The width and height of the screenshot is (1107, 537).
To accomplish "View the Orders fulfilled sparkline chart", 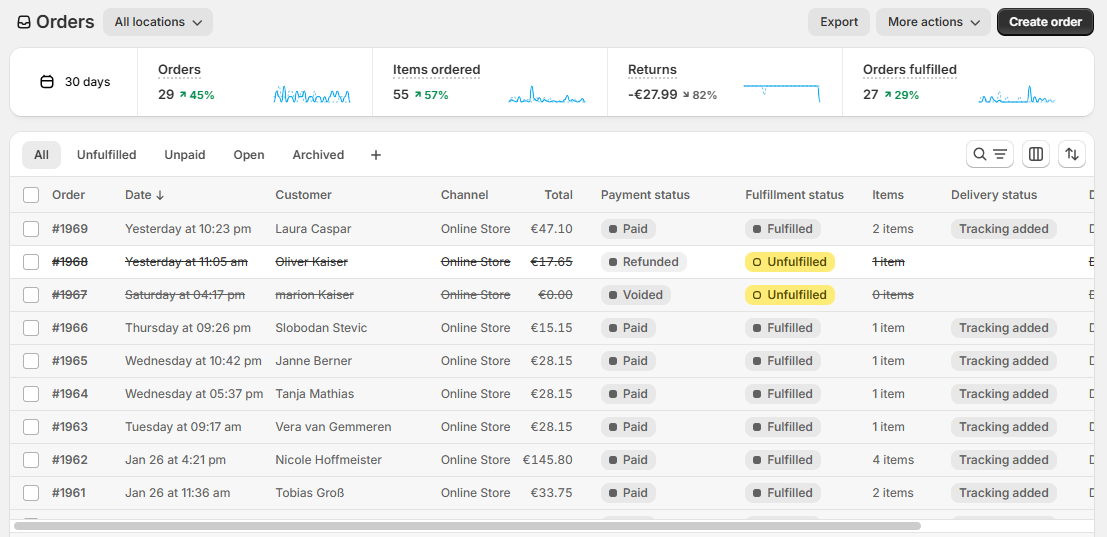I will [x=1017, y=95].
